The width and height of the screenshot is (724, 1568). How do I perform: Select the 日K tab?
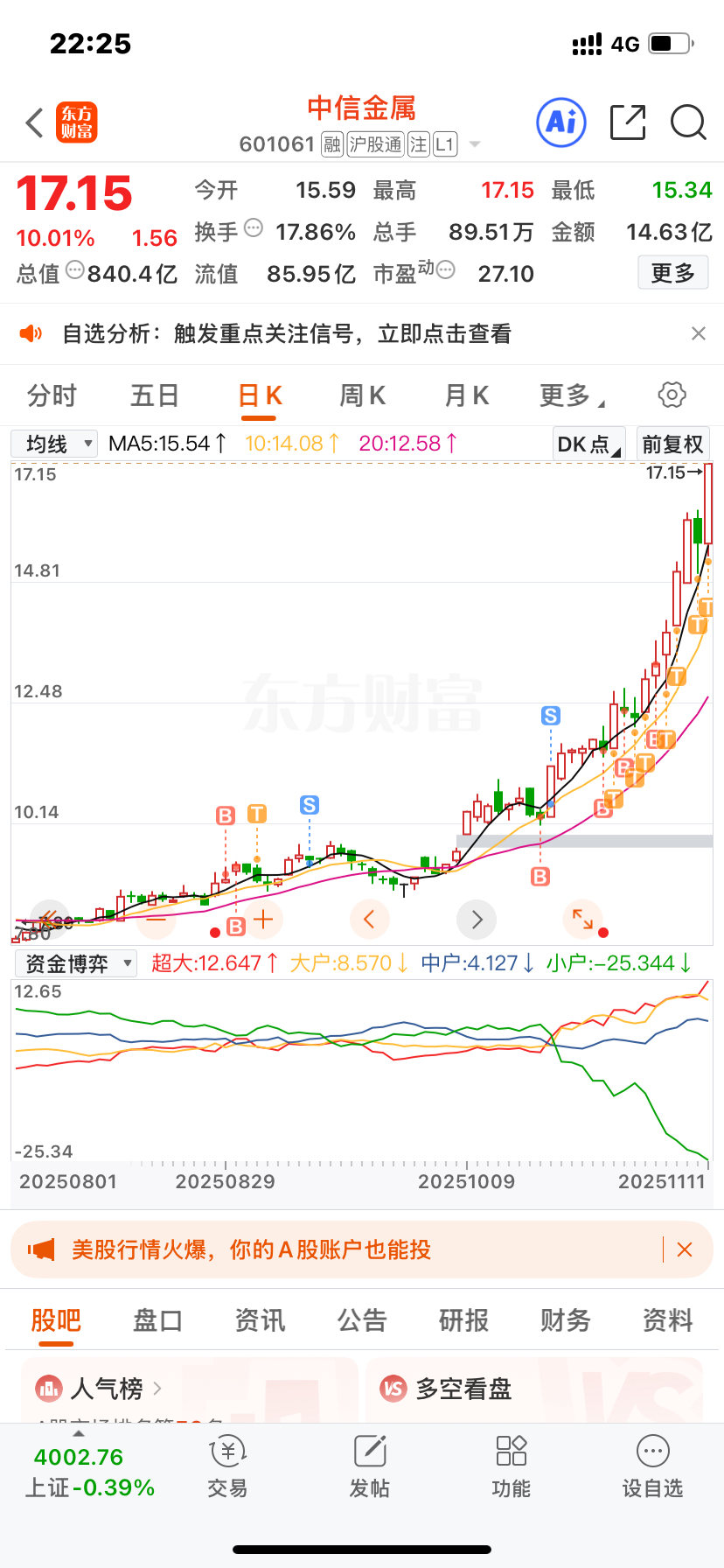tap(260, 395)
